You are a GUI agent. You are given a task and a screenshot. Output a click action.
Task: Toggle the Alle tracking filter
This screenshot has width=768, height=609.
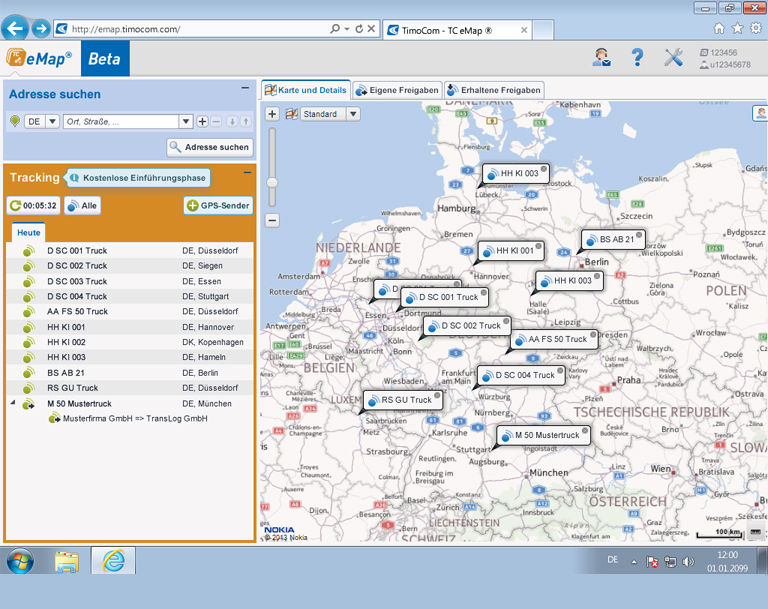pyautogui.click(x=82, y=206)
